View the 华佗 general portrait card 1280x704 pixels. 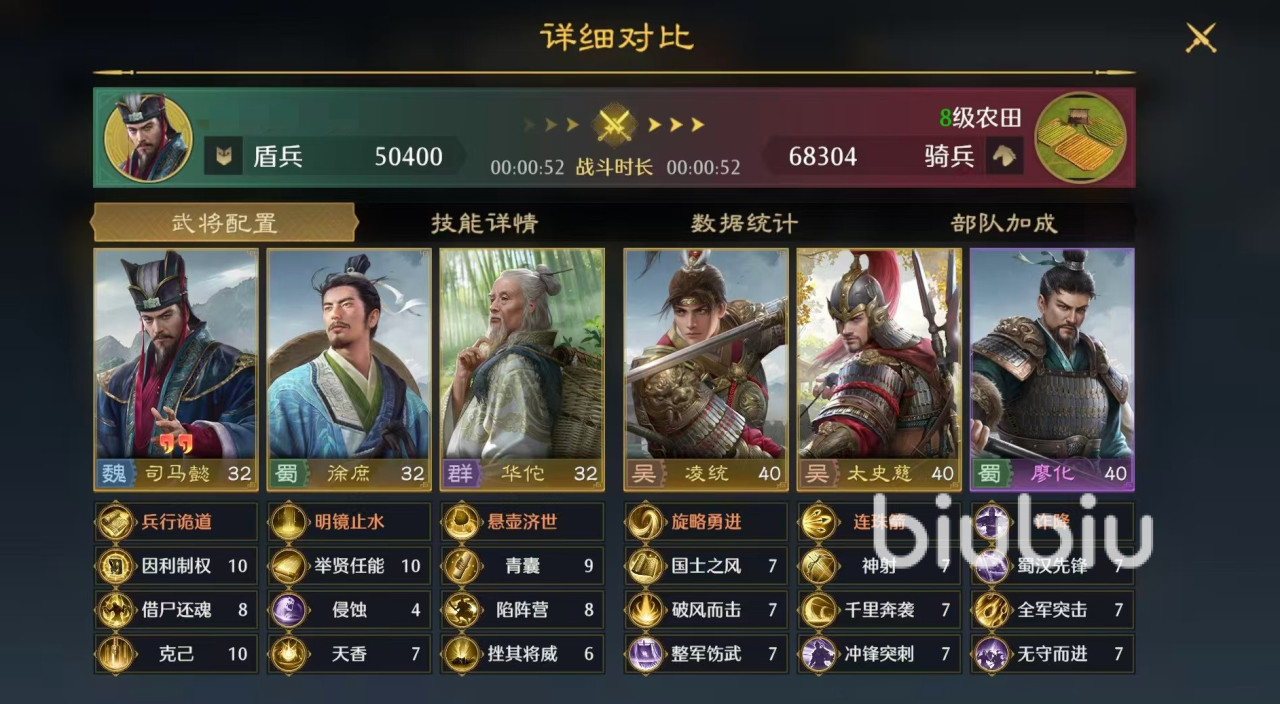tap(522, 370)
